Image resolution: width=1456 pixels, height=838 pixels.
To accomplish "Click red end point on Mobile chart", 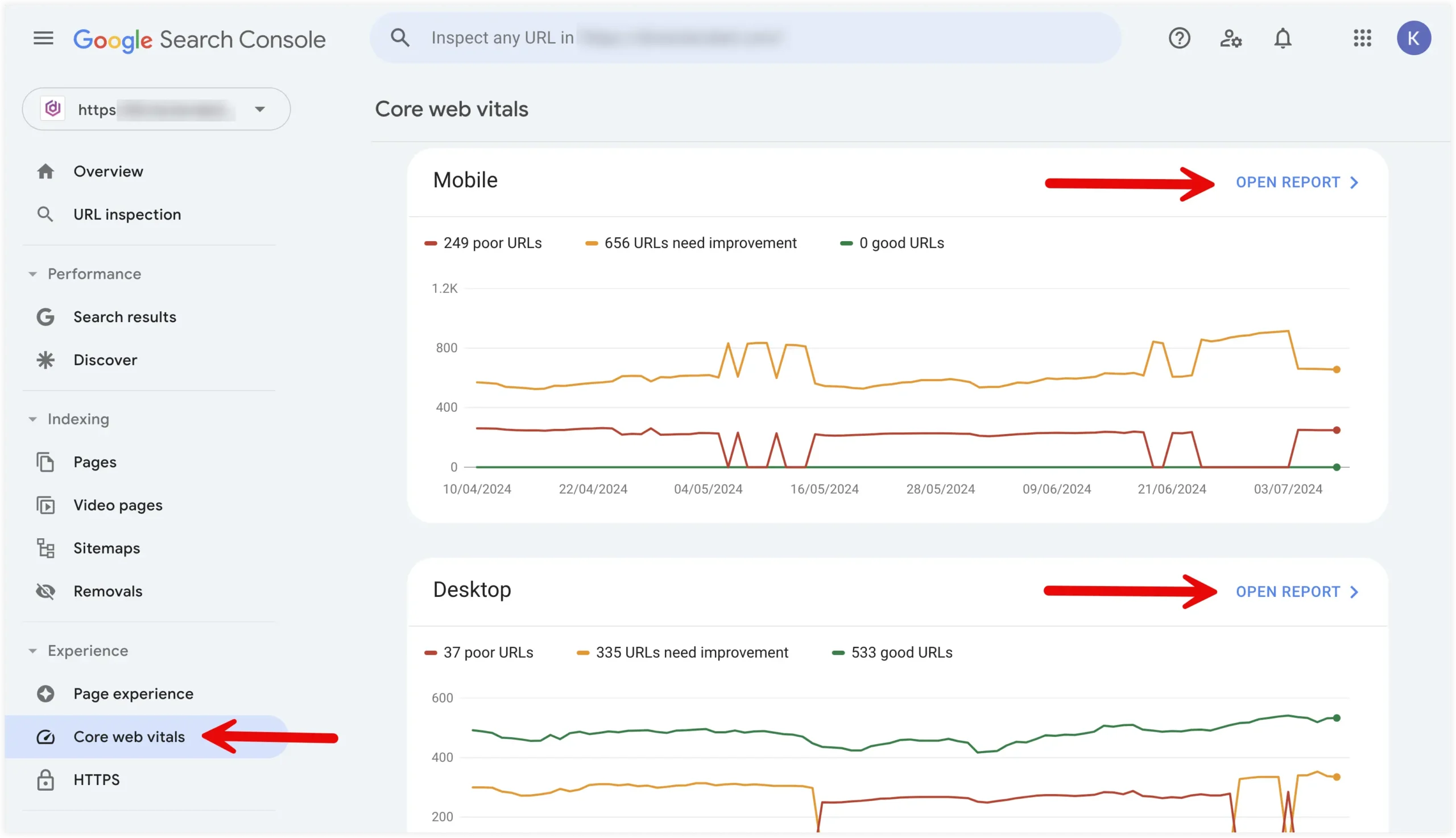I will click(1336, 431).
